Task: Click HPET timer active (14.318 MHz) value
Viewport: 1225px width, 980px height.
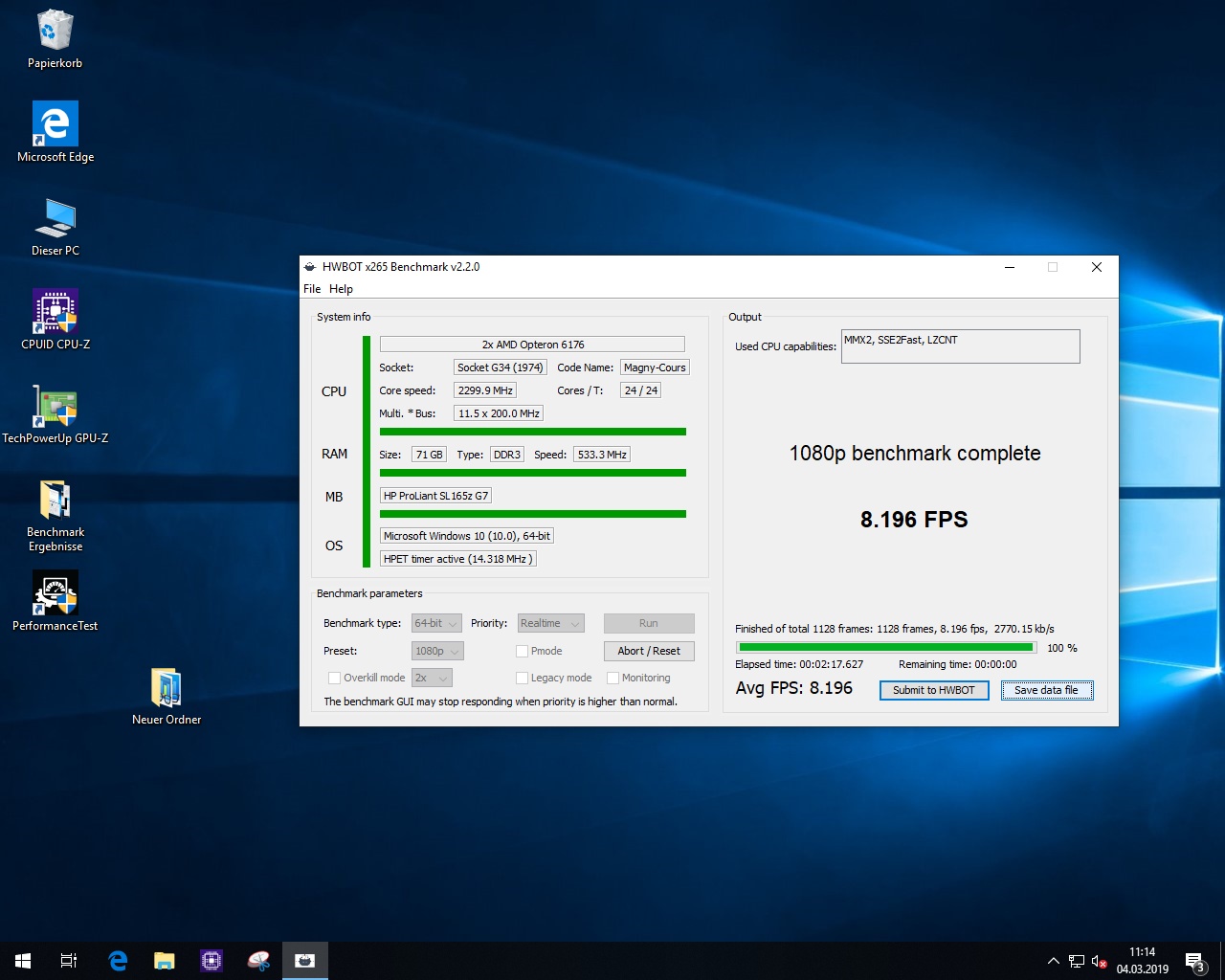Action: [x=457, y=559]
